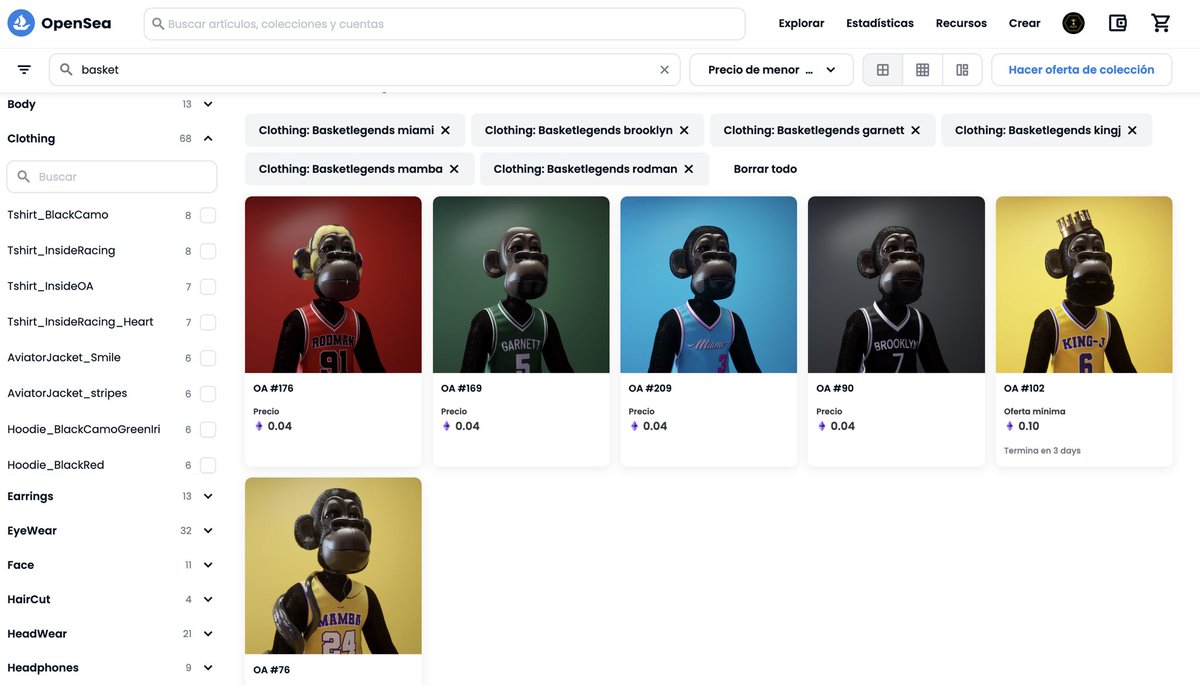Image resolution: width=1200 pixels, height=686 pixels.
Task: Click the Termina en 3 days text
Action: pos(1042,451)
